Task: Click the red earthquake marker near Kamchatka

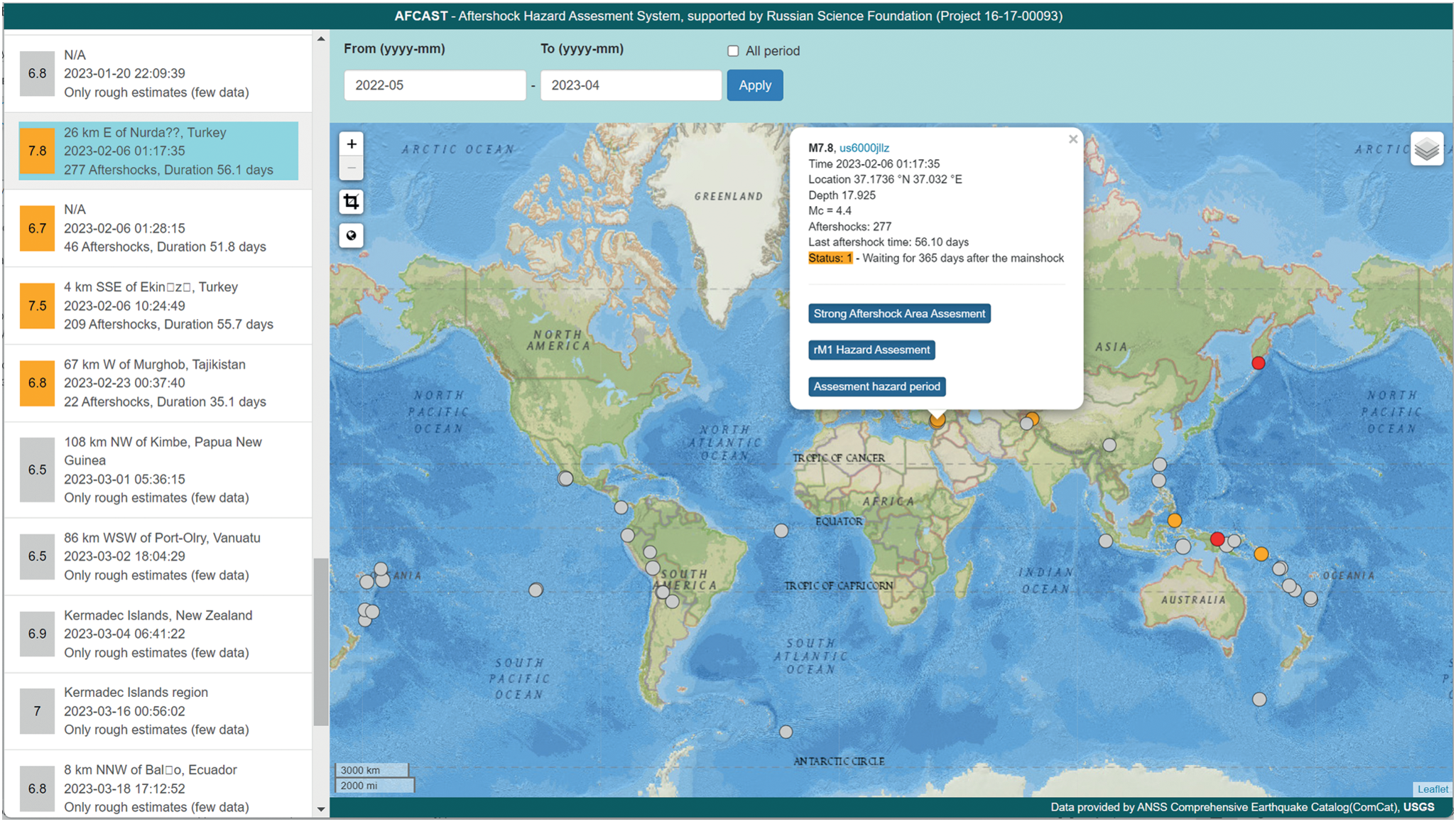Action: click(x=1258, y=363)
